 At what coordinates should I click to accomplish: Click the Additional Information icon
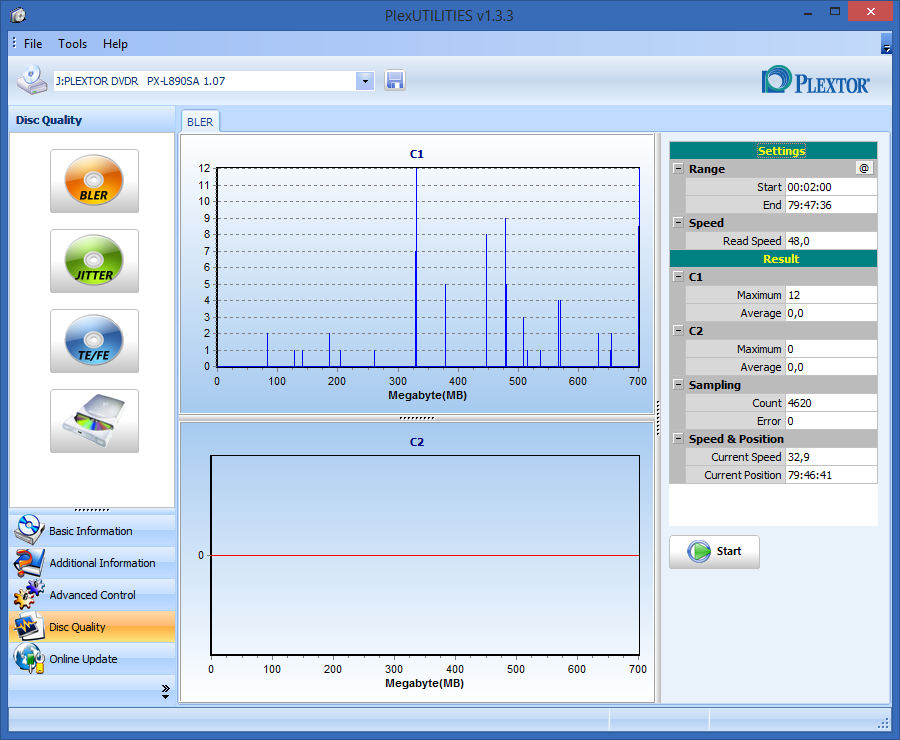pyautogui.click(x=29, y=563)
